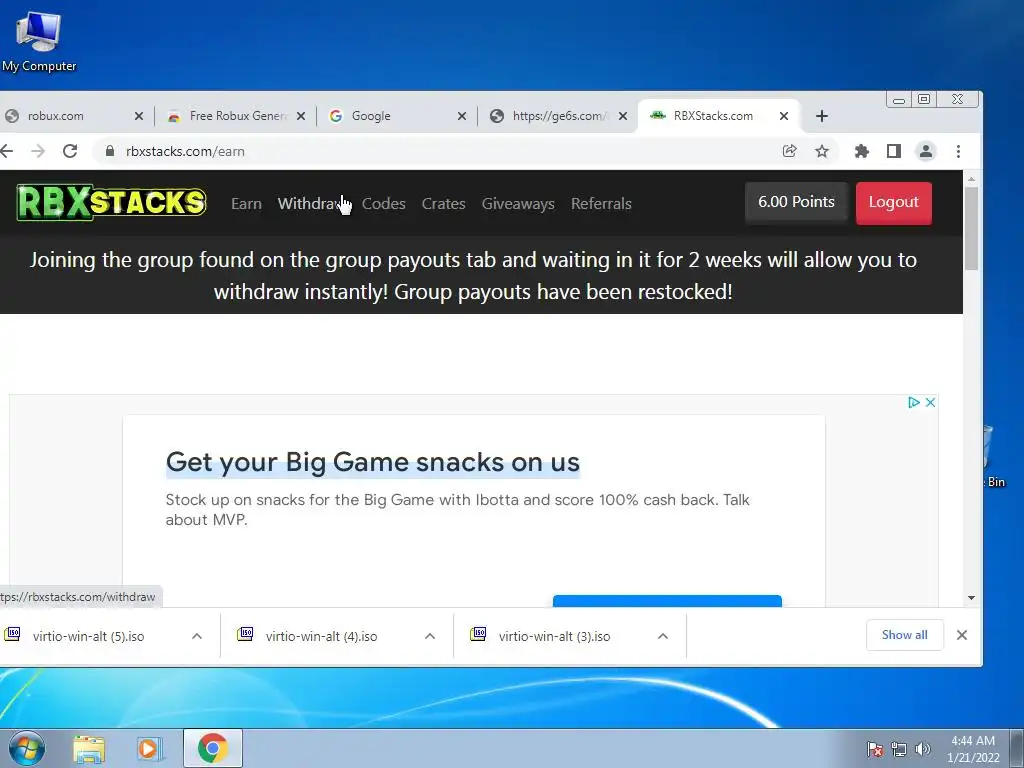This screenshot has height=768, width=1024.
Task: Close the Free Robux Generator tab
Action: pos(300,116)
